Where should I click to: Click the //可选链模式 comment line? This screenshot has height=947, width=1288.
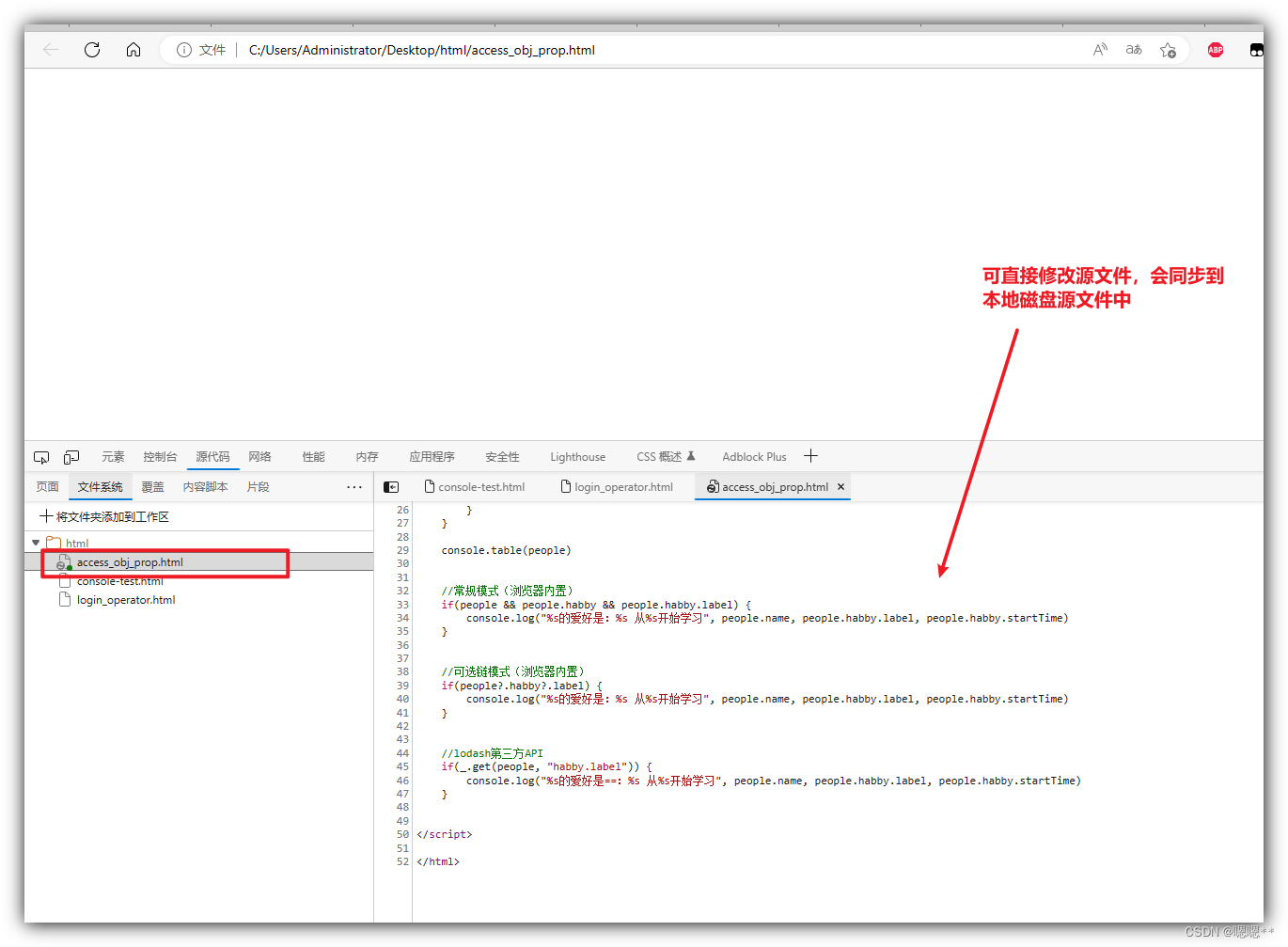point(513,671)
